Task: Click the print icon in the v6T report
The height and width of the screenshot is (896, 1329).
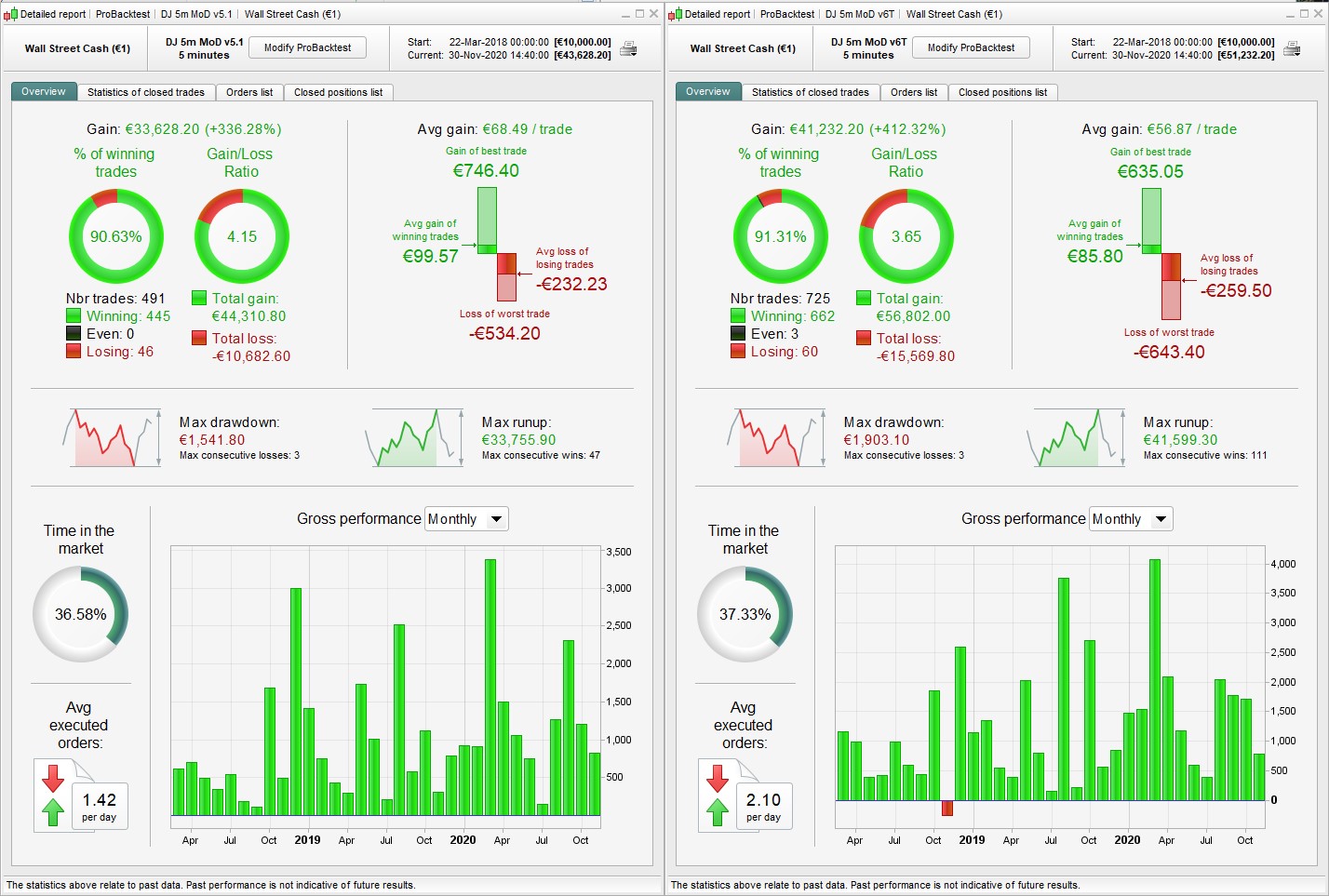Action: tap(1292, 48)
